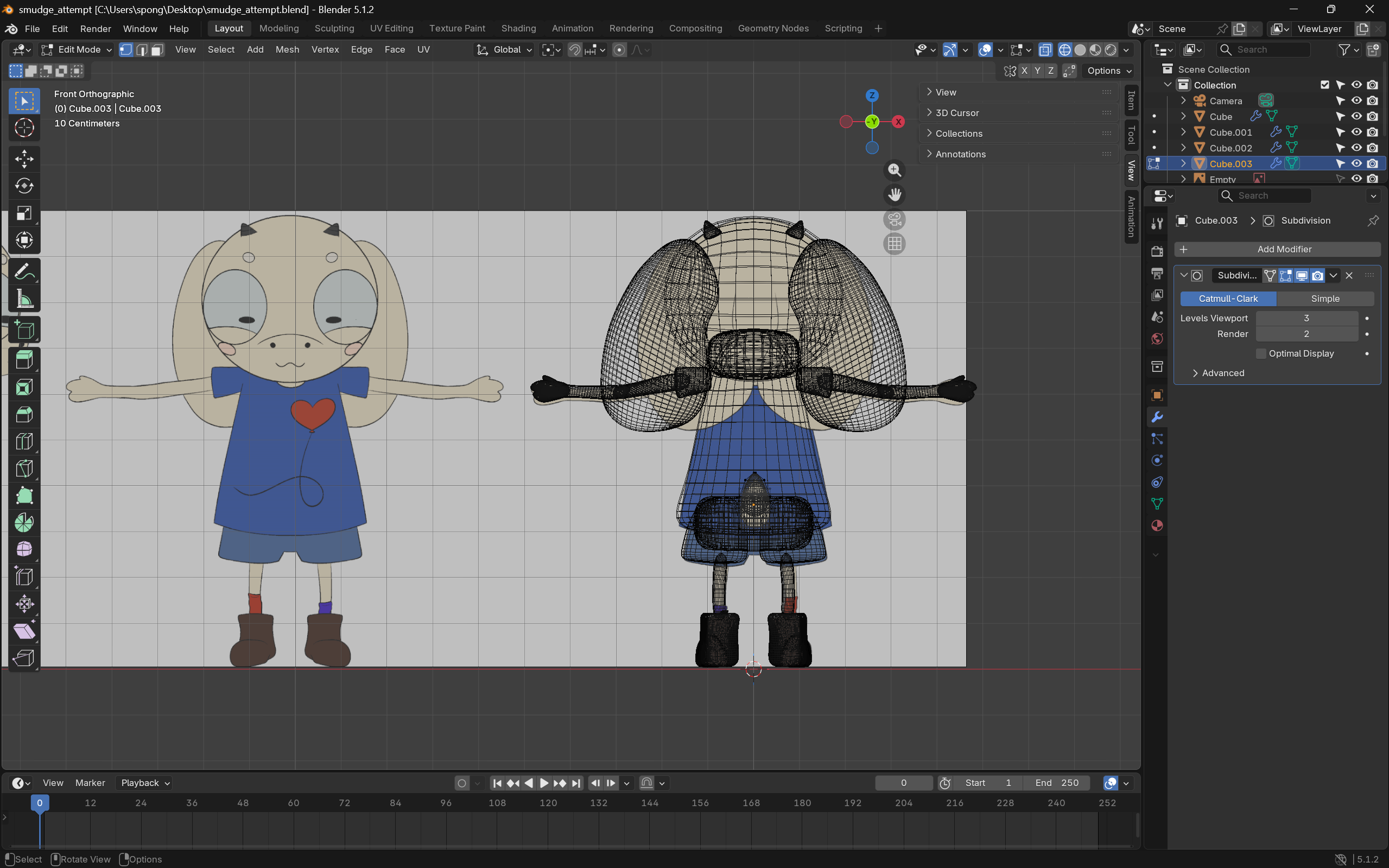This screenshot has width=1389, height=868.
Task: Activate the Transform tool
Action: tap(24, 240)
